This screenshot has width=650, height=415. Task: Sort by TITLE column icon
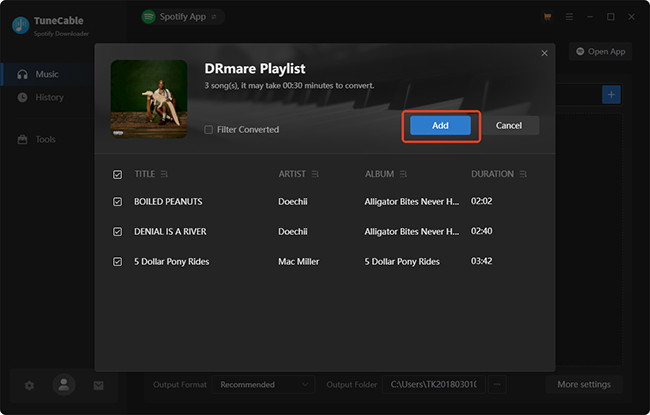coord(164,174)
